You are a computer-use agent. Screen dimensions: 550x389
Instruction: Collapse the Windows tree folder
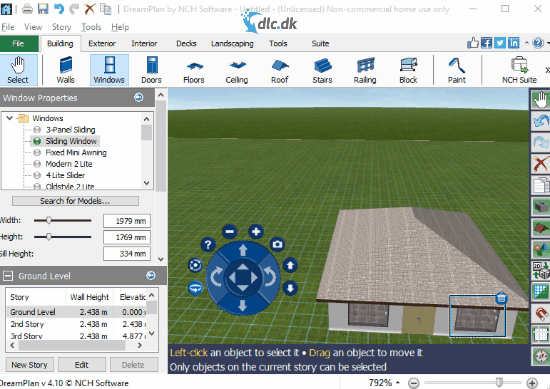(10, 118)
